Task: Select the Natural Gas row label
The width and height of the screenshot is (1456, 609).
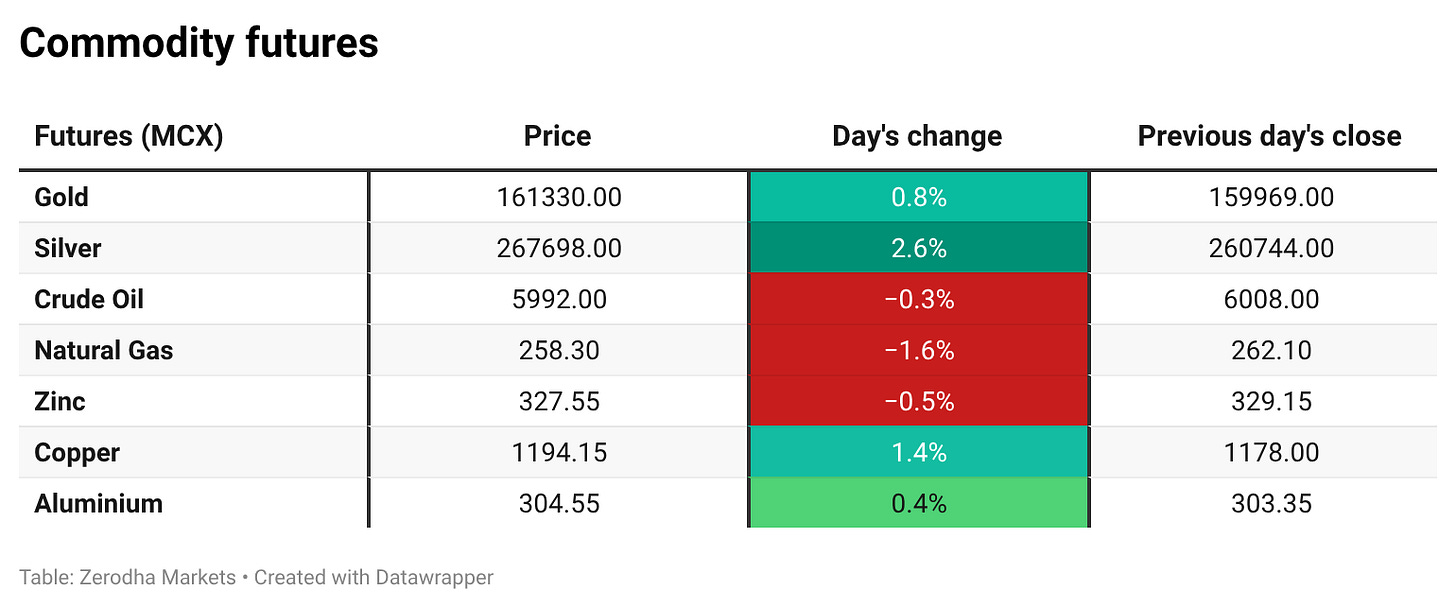Action: (x=104, y=350)
